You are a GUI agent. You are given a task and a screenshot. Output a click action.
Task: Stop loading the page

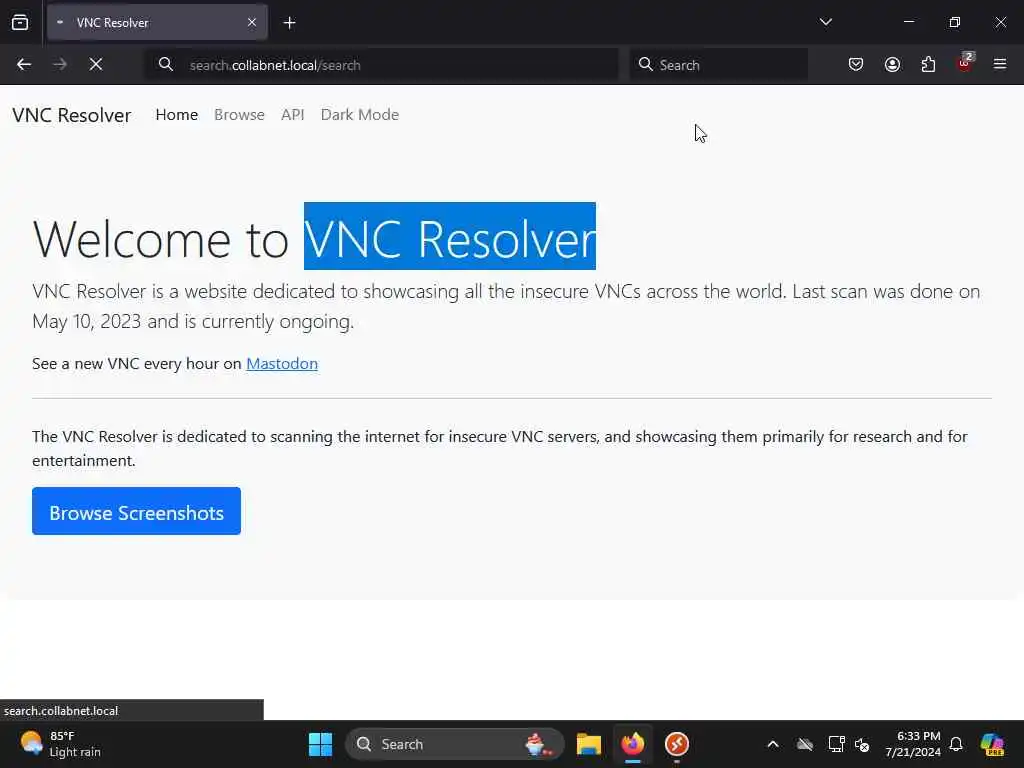click(95, 64)
